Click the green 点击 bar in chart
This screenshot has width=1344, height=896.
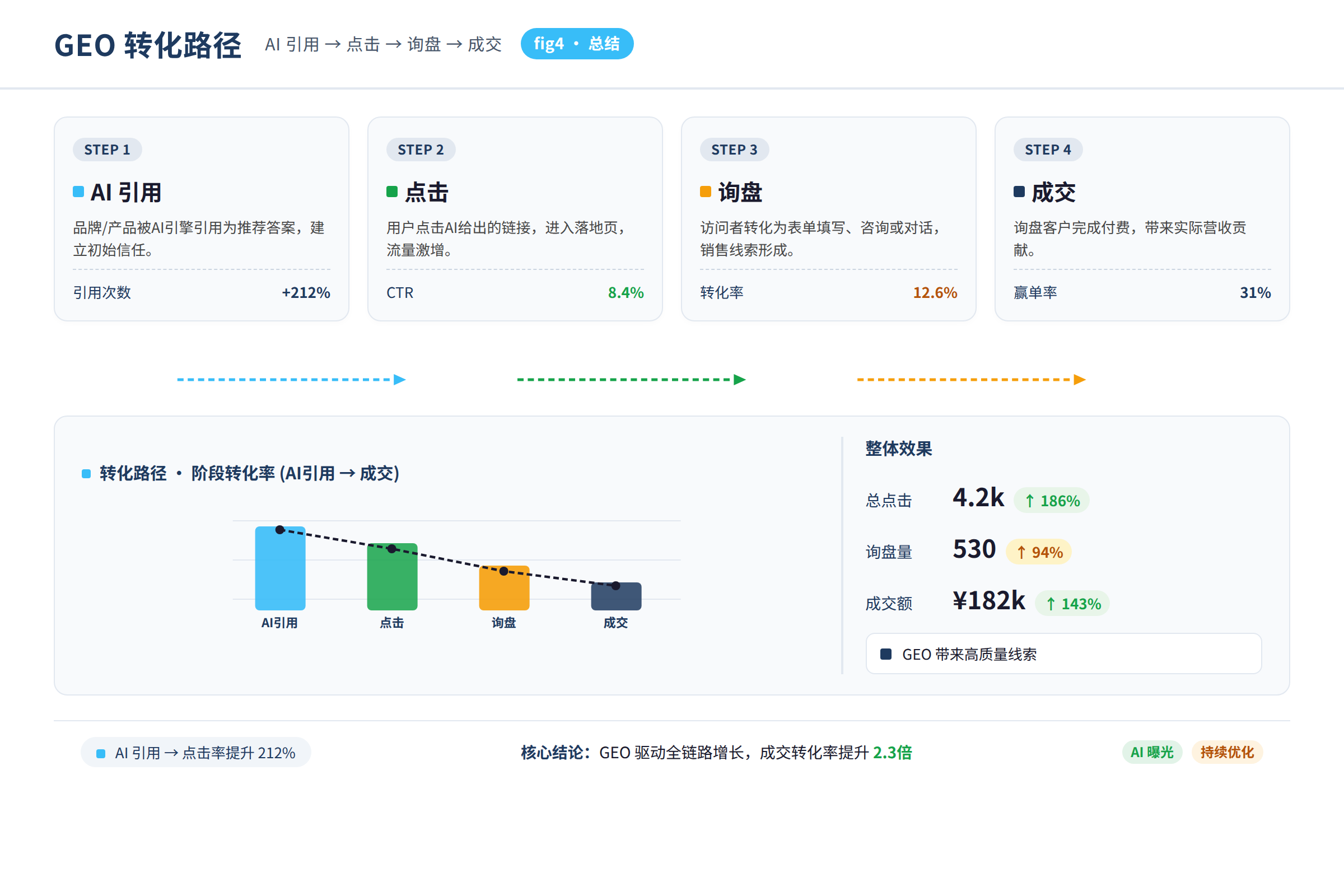pyautogui.click(x=392, y=577)
